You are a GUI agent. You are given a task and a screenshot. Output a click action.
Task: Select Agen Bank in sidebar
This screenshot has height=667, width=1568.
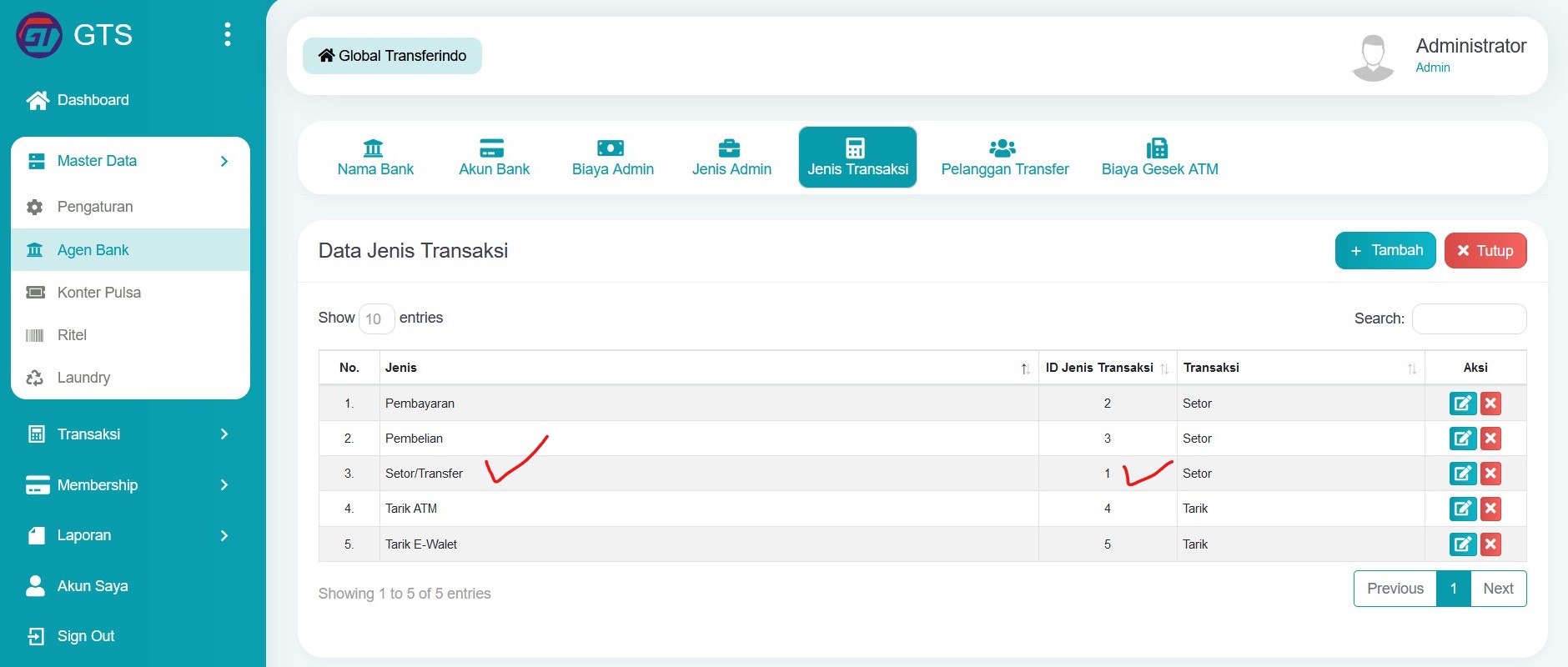(130, 249)
